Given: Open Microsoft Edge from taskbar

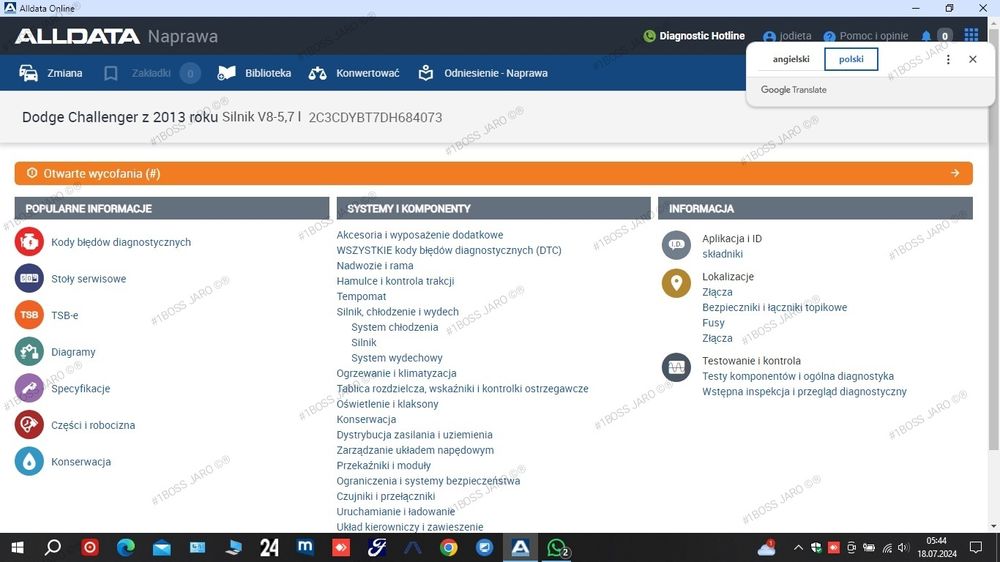Looking at the screenshot, I should tap(126, 547).
